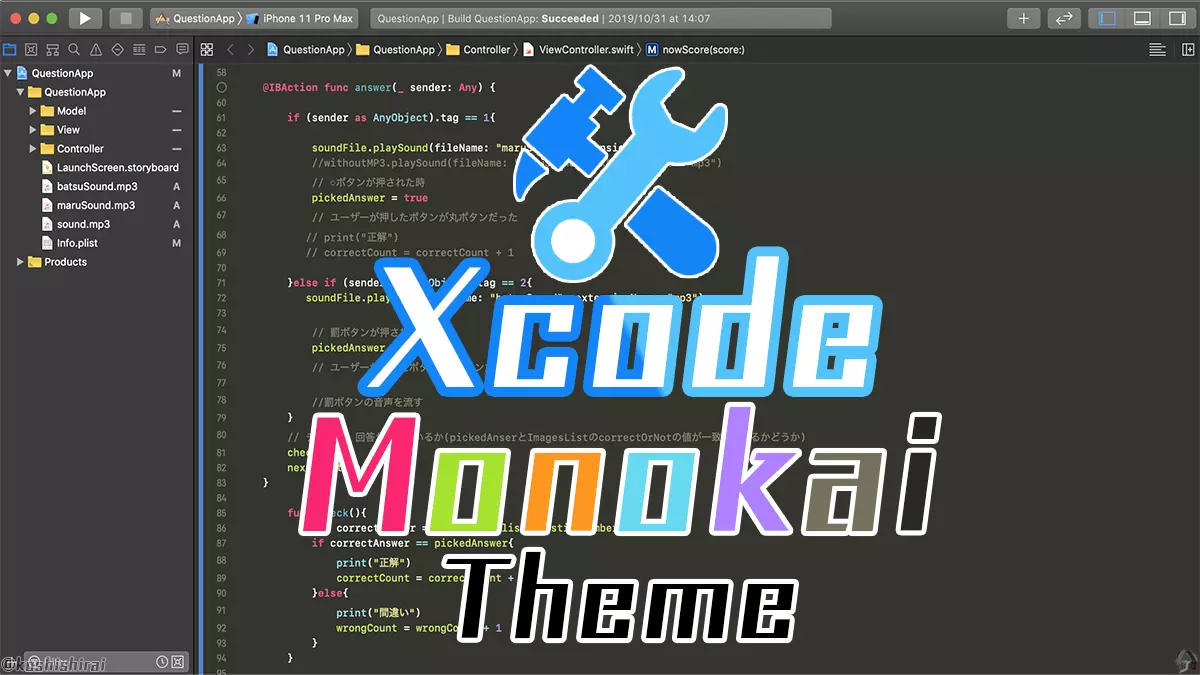Expand the View folder
The image size is (1200, 675).
[x=33, y=130]
